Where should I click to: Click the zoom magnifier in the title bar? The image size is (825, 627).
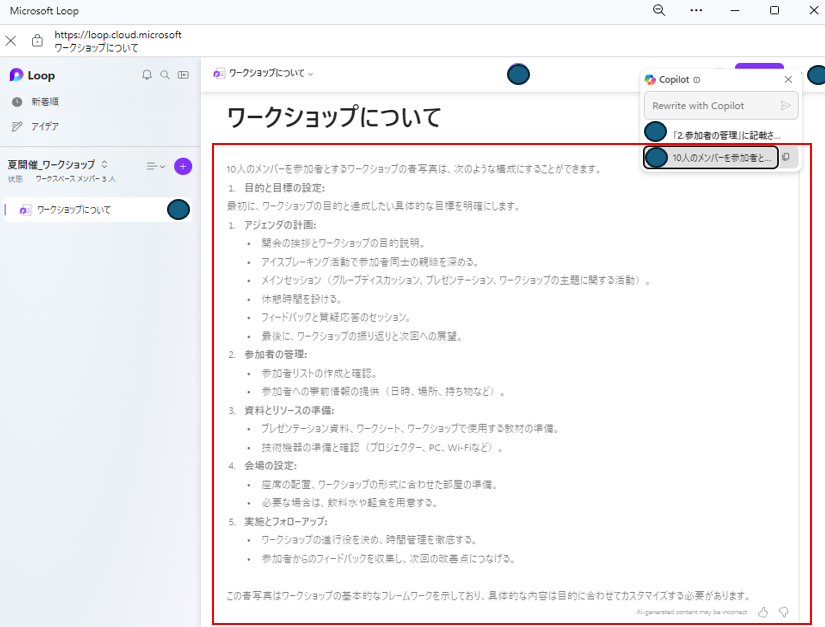point(658,11)
